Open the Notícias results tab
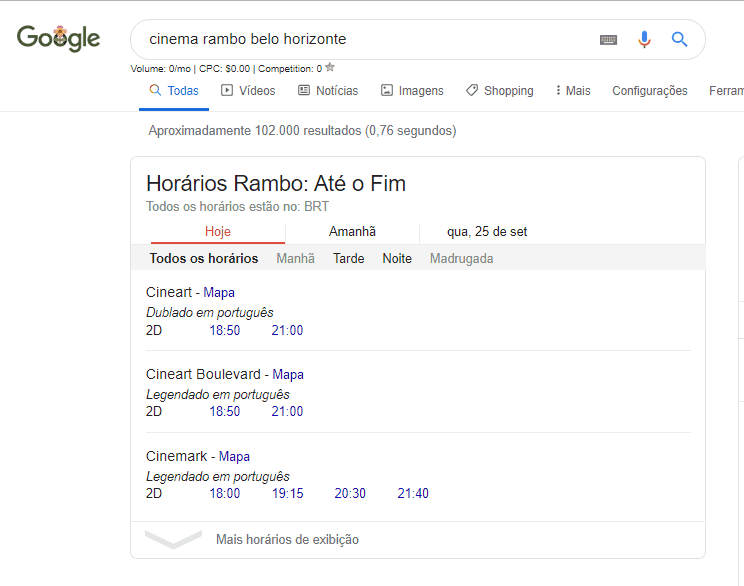This screenshot has width=744, height=586. coord(328,91)
